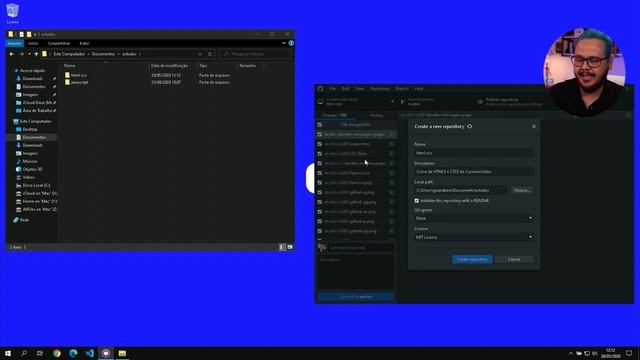This screenshot has width=640, height=360.
Task: Go back in File Explorer
Action: (x=11, y=54)
